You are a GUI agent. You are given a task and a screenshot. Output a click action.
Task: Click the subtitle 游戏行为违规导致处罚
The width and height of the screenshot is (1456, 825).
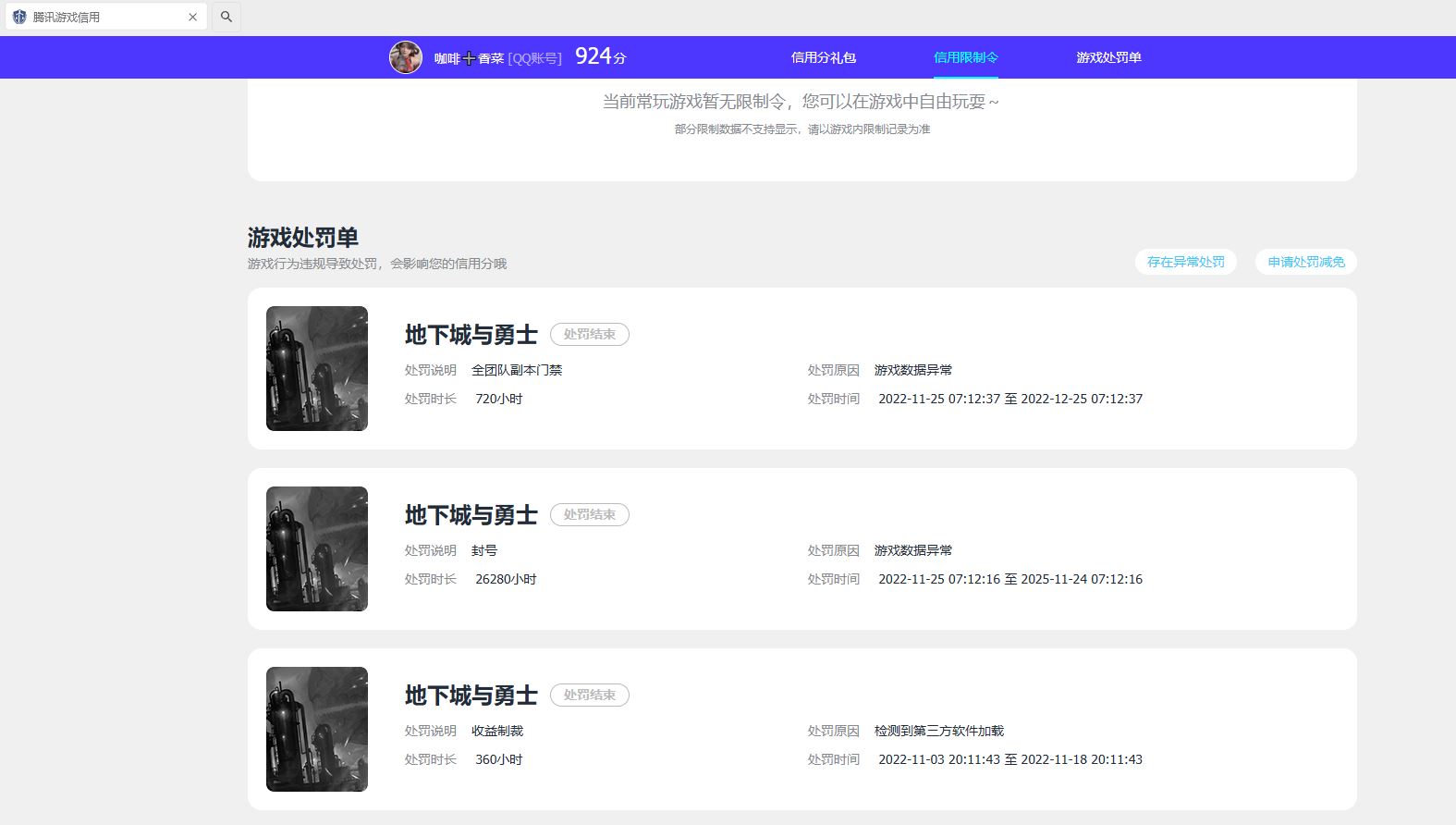pyautogui.click(x=377, y=264)
